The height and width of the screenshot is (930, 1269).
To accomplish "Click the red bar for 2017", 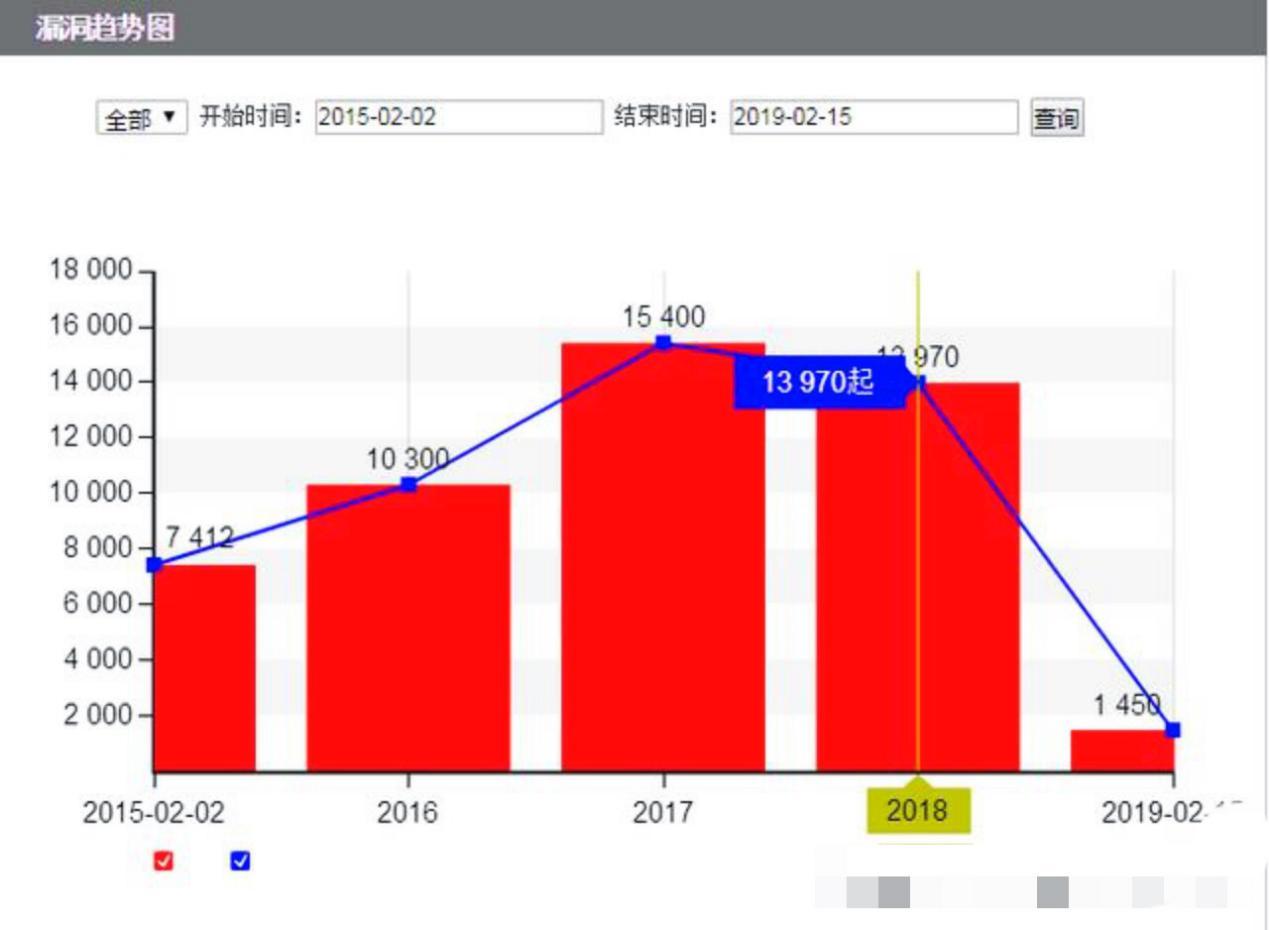I will pos(663,557).
